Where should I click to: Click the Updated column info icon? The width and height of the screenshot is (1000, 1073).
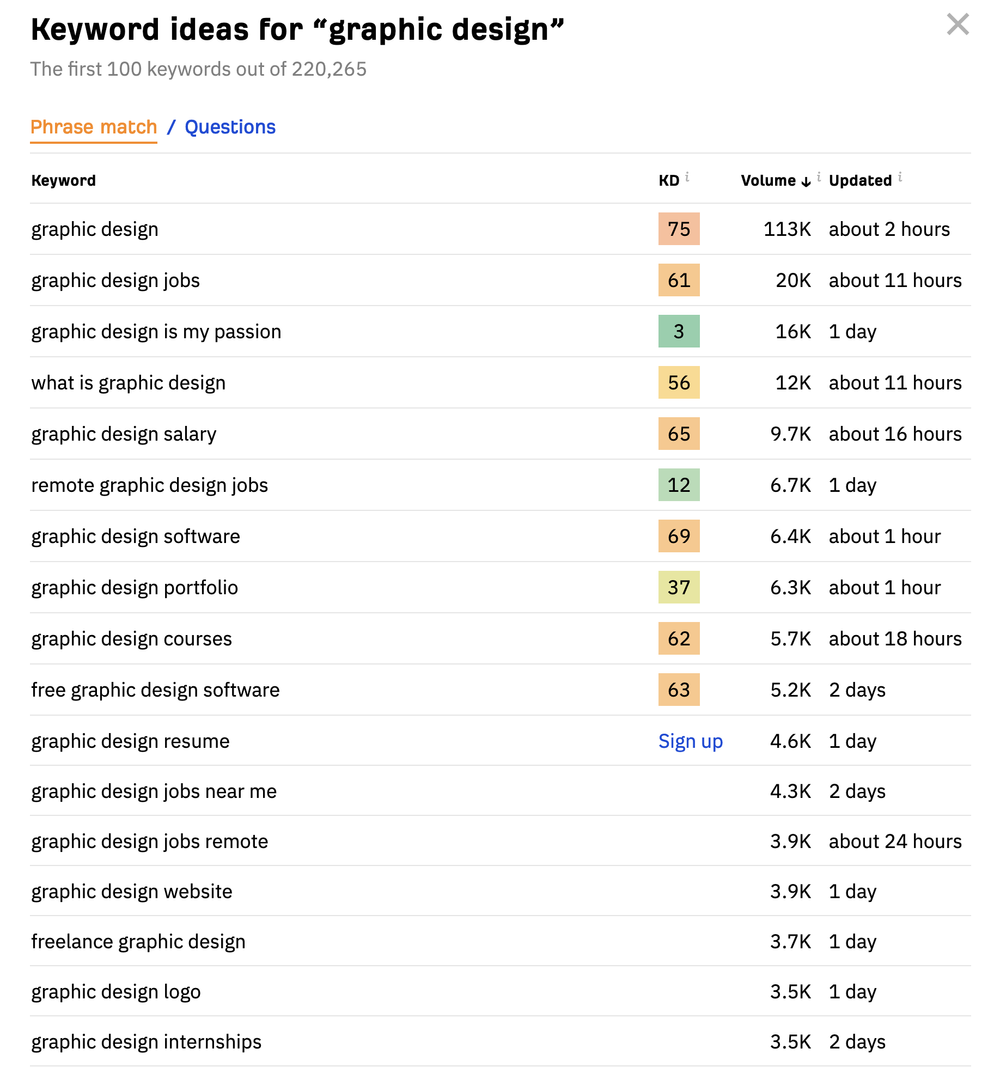900,177
